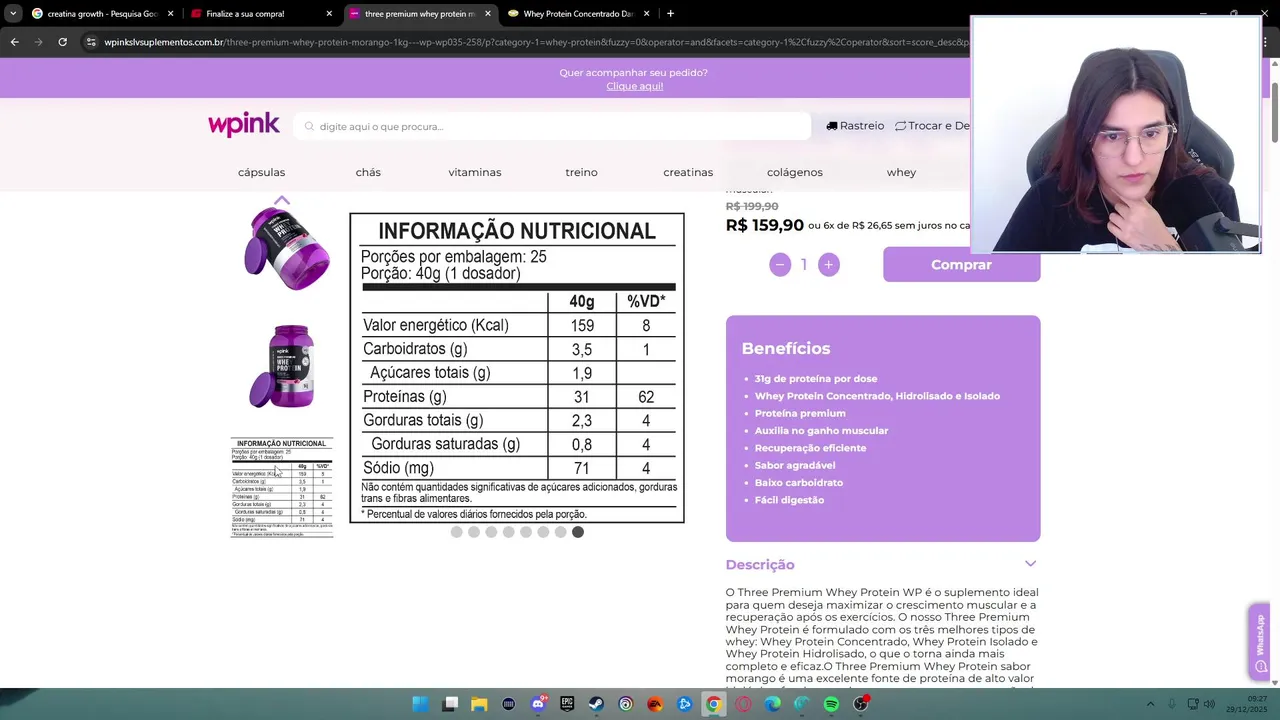The height and width of the screenshot is (720, 1280).
Task: Click the Google Chrome taskbar icon
Action: pos(713,704)
